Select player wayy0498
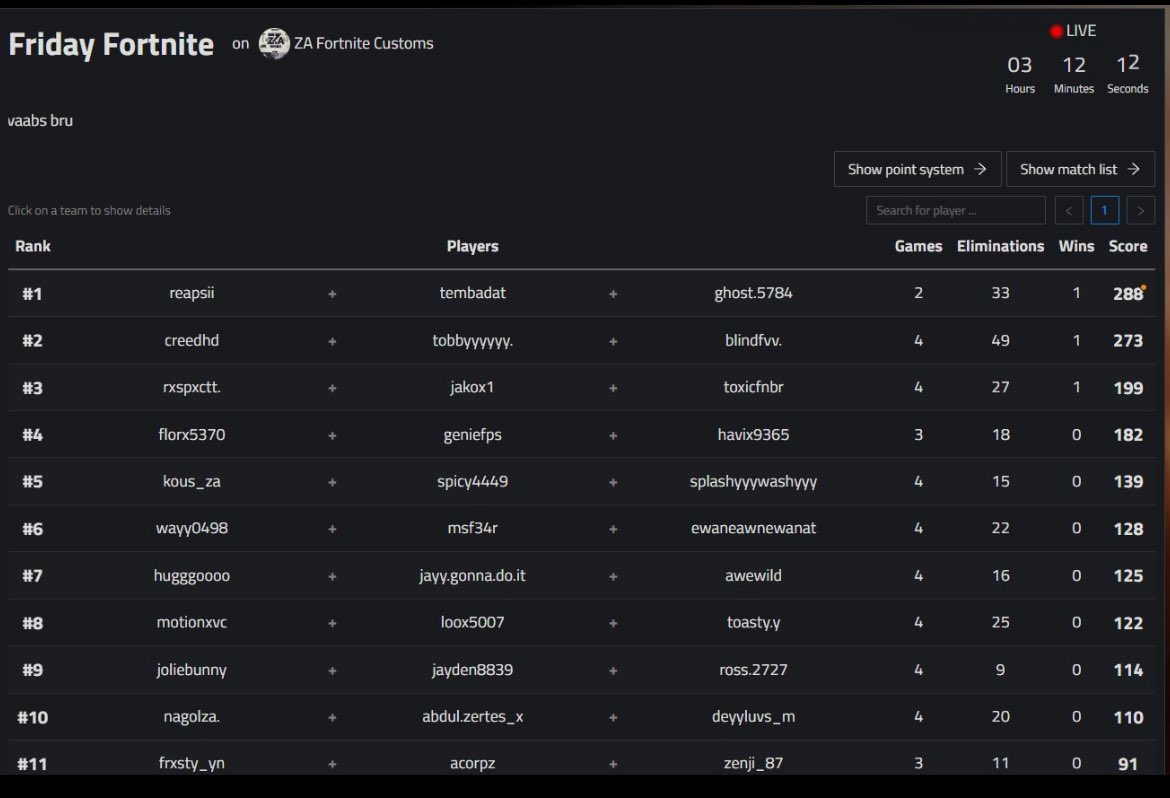Viewport: 1170px width, 798px height. point(192,529)
